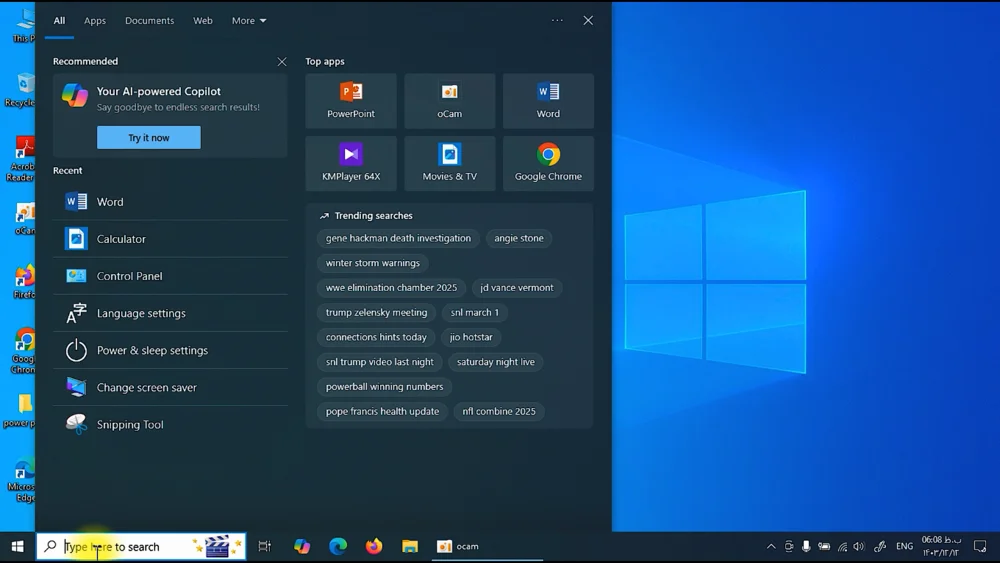Select saturday night live chip
Screen dimensions: 1000x563
point(496,362)
